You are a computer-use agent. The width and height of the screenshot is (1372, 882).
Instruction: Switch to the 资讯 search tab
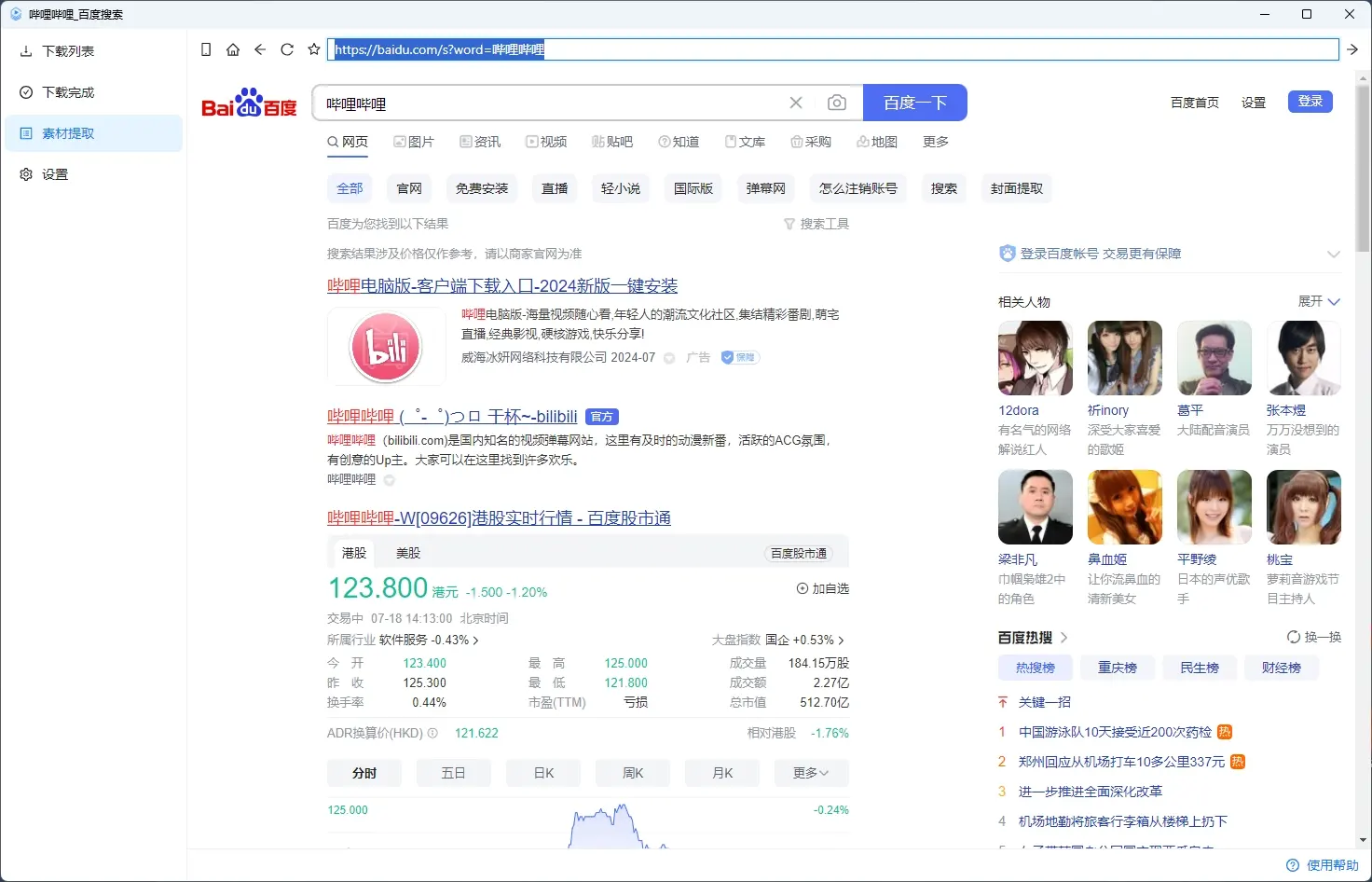[480, 142]
